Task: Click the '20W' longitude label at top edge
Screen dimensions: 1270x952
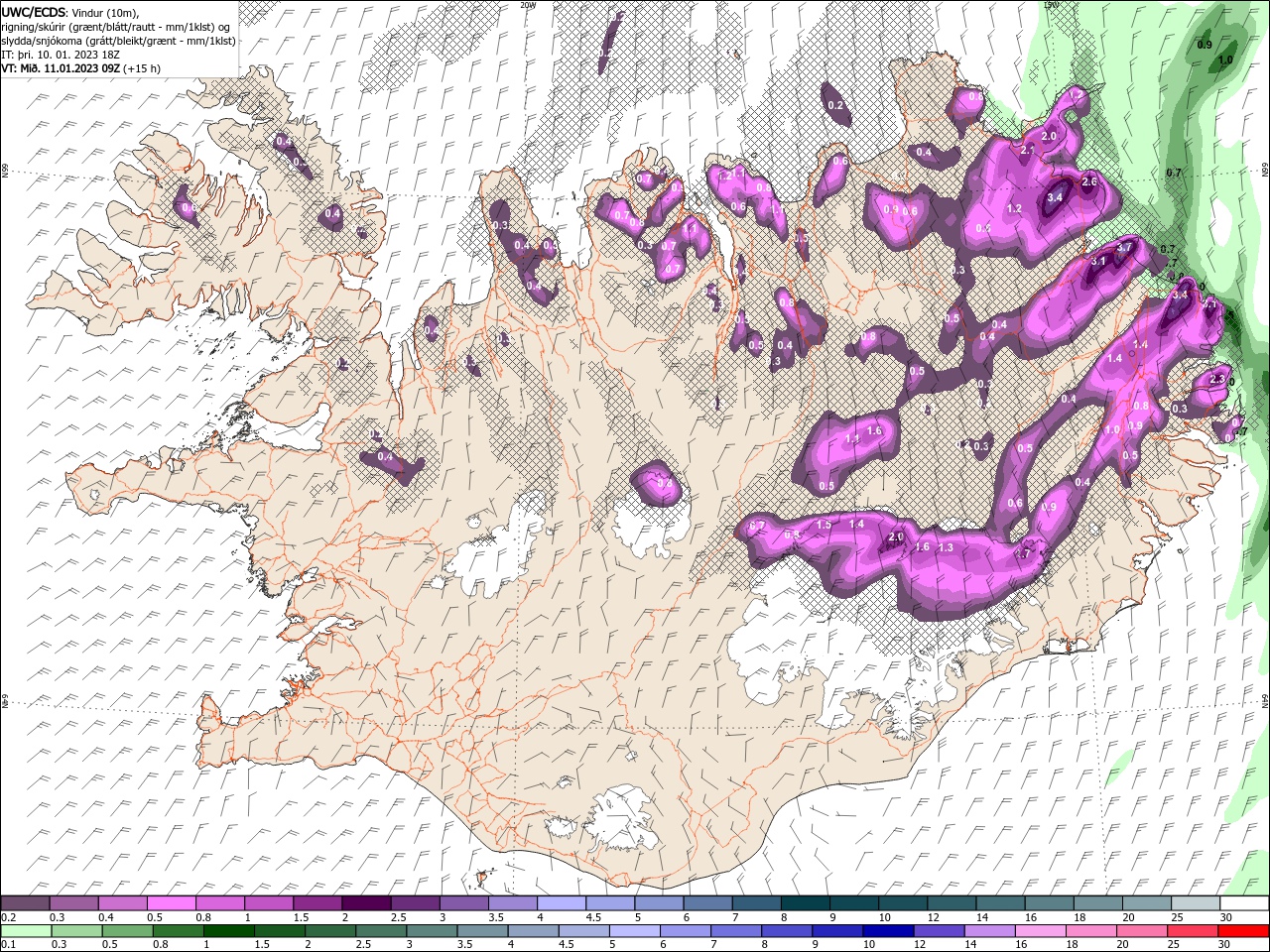Action: click(x=528, y=5)
